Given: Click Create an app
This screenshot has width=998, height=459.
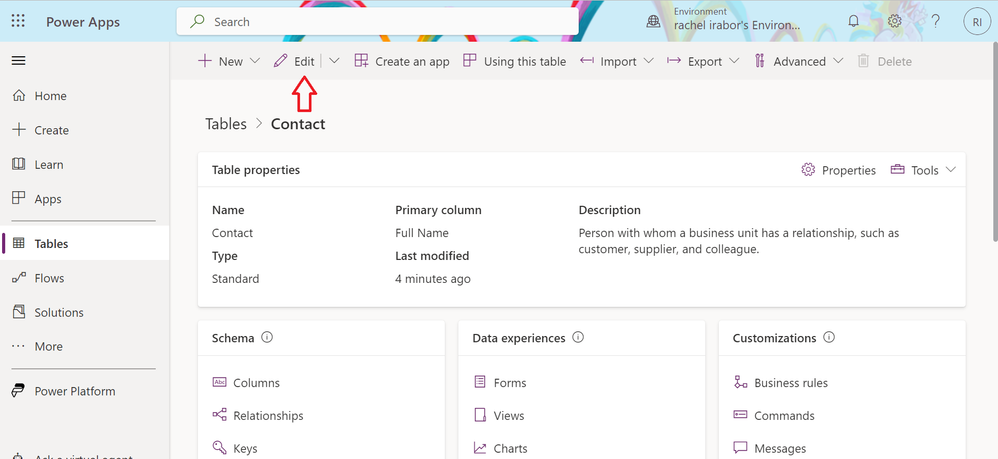Looking at the screenshot, I should 402,61.
